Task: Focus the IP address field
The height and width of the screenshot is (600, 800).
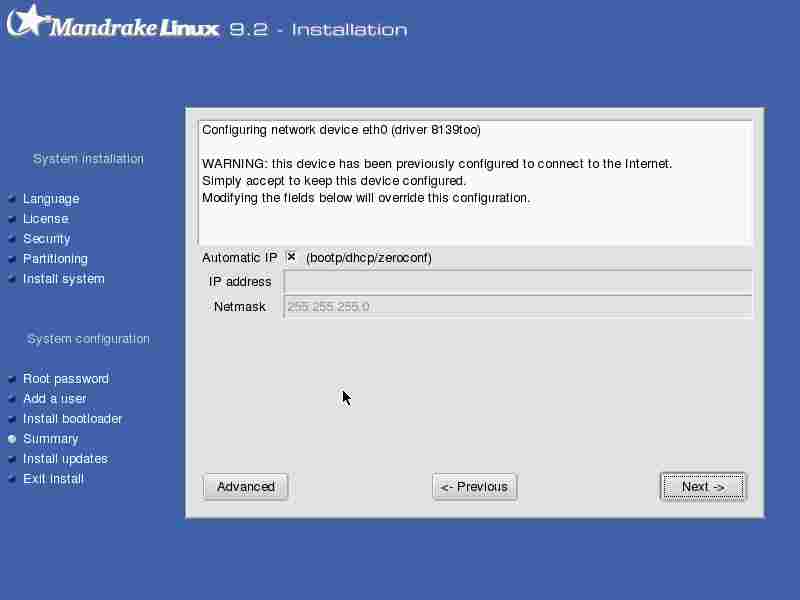Action: pyautogui.click(x=517, y=282)
